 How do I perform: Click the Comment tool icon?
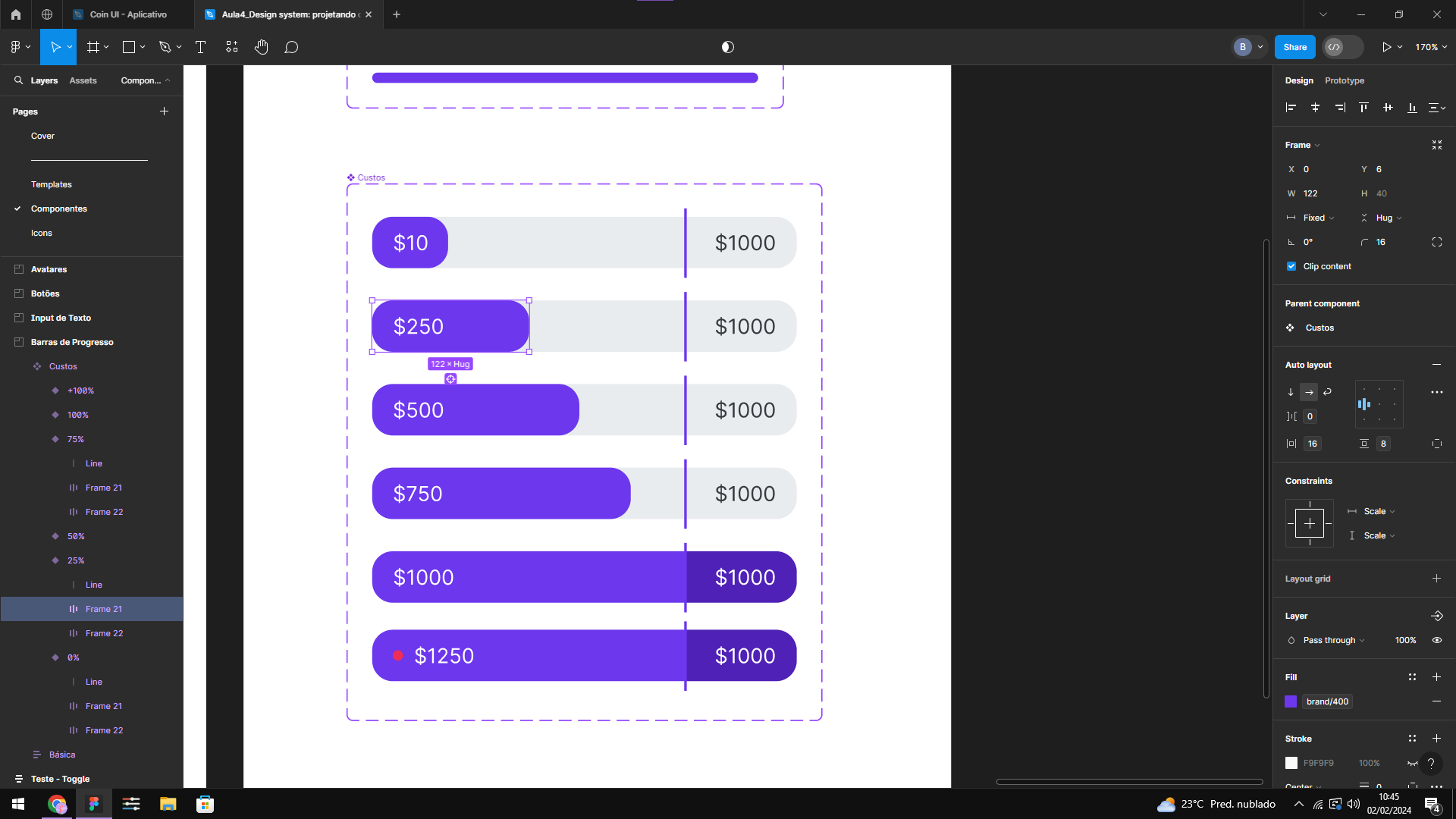291,47
